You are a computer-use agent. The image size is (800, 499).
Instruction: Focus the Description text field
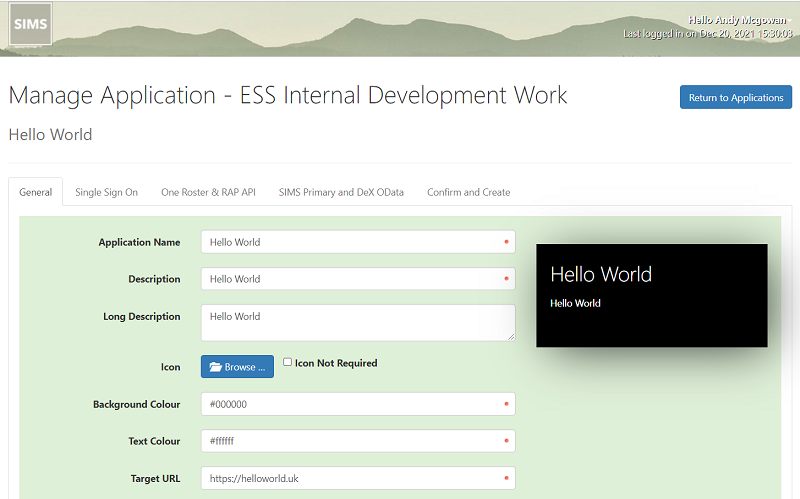click(358, 279)
